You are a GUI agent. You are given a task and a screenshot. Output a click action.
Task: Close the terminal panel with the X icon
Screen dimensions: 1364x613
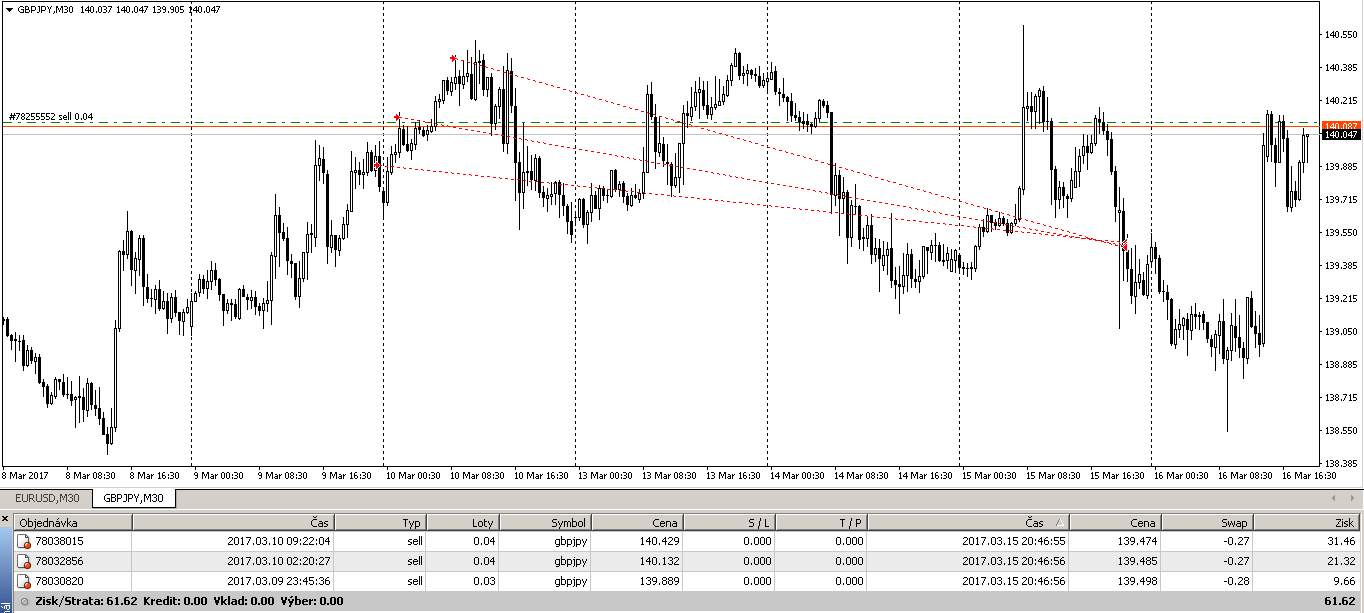point(5,519)
